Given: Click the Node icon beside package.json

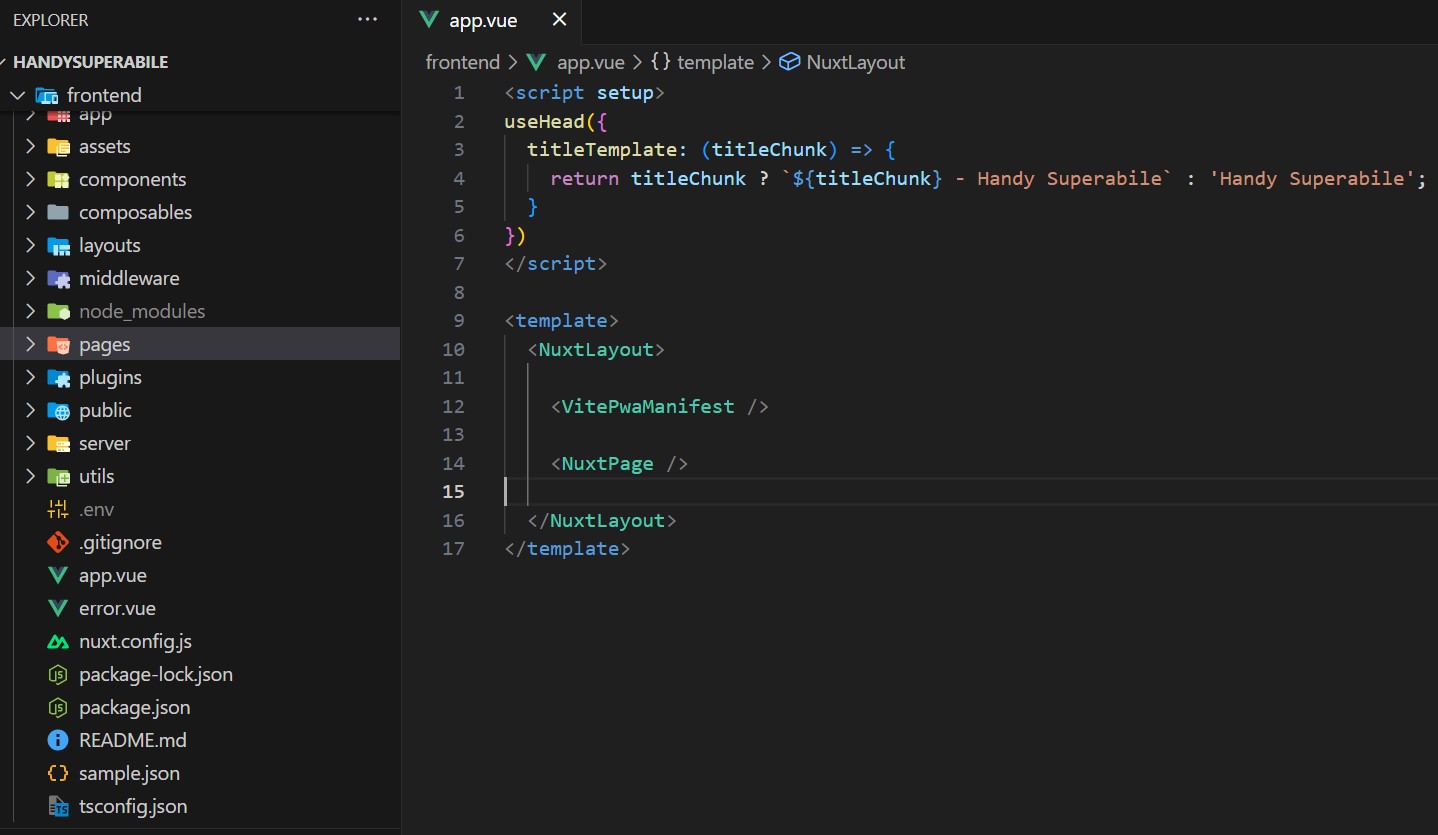Looking at the screenshot, I should (x=58, y=708).
